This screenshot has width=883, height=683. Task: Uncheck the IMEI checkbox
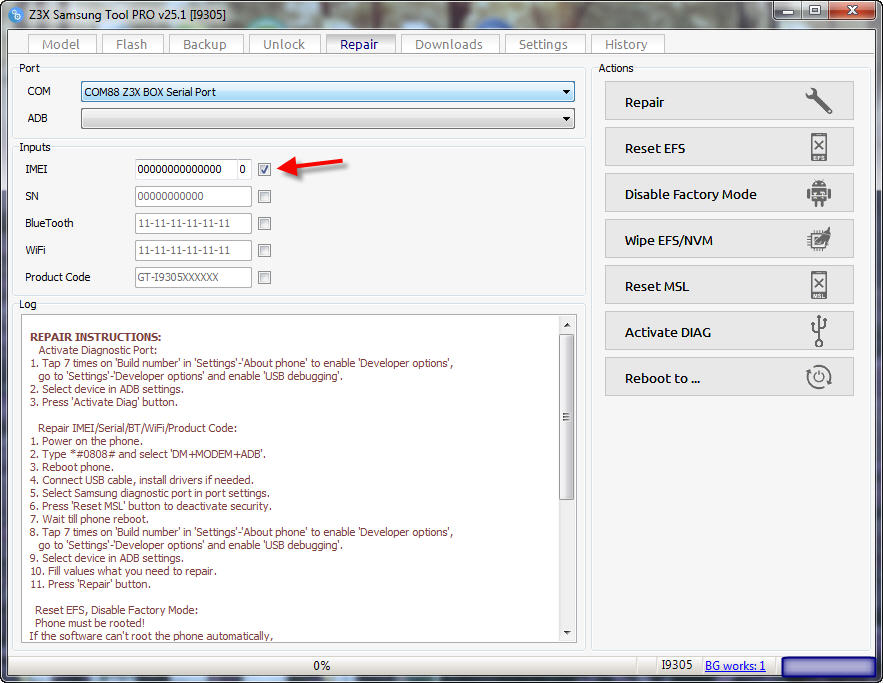coord(264,169)
